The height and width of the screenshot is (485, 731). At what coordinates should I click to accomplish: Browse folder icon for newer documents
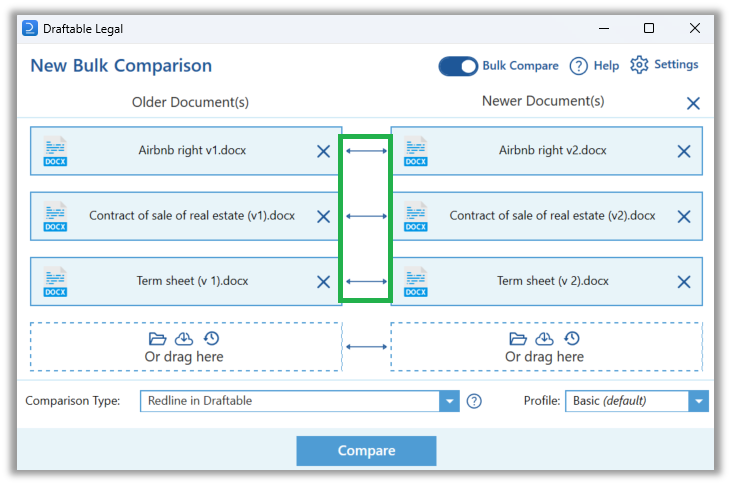(518, 339)
